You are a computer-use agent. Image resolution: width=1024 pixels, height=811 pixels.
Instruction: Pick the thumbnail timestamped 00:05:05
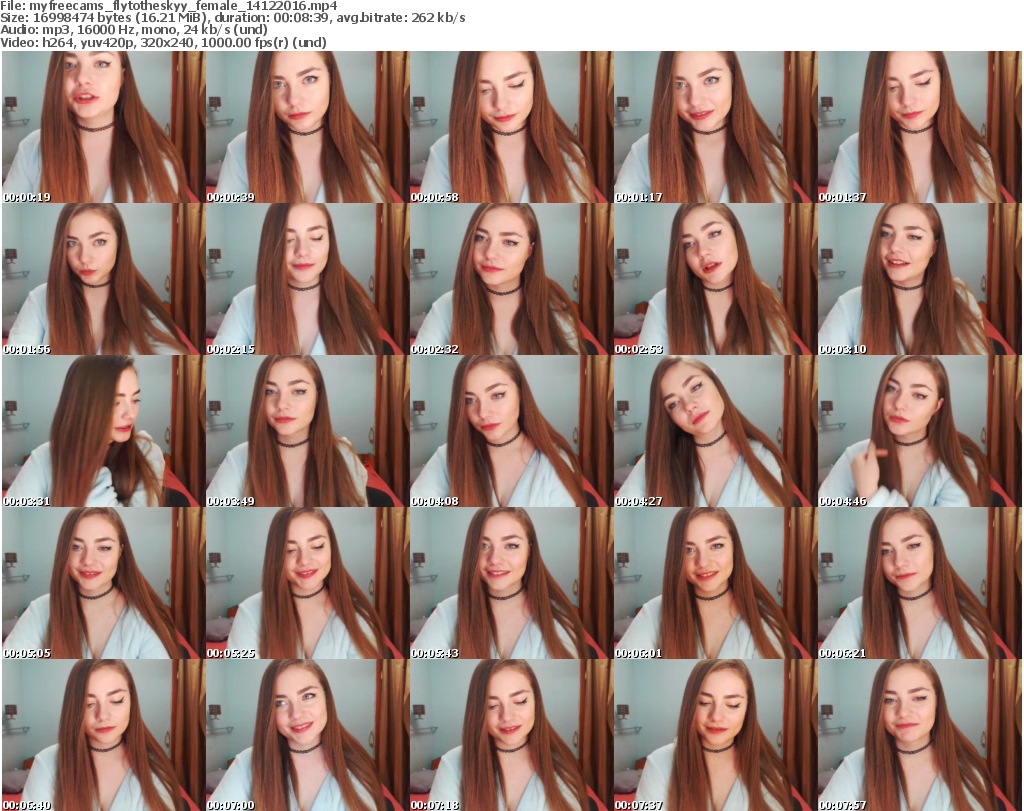pyautogui.click(x=102, y=583)
